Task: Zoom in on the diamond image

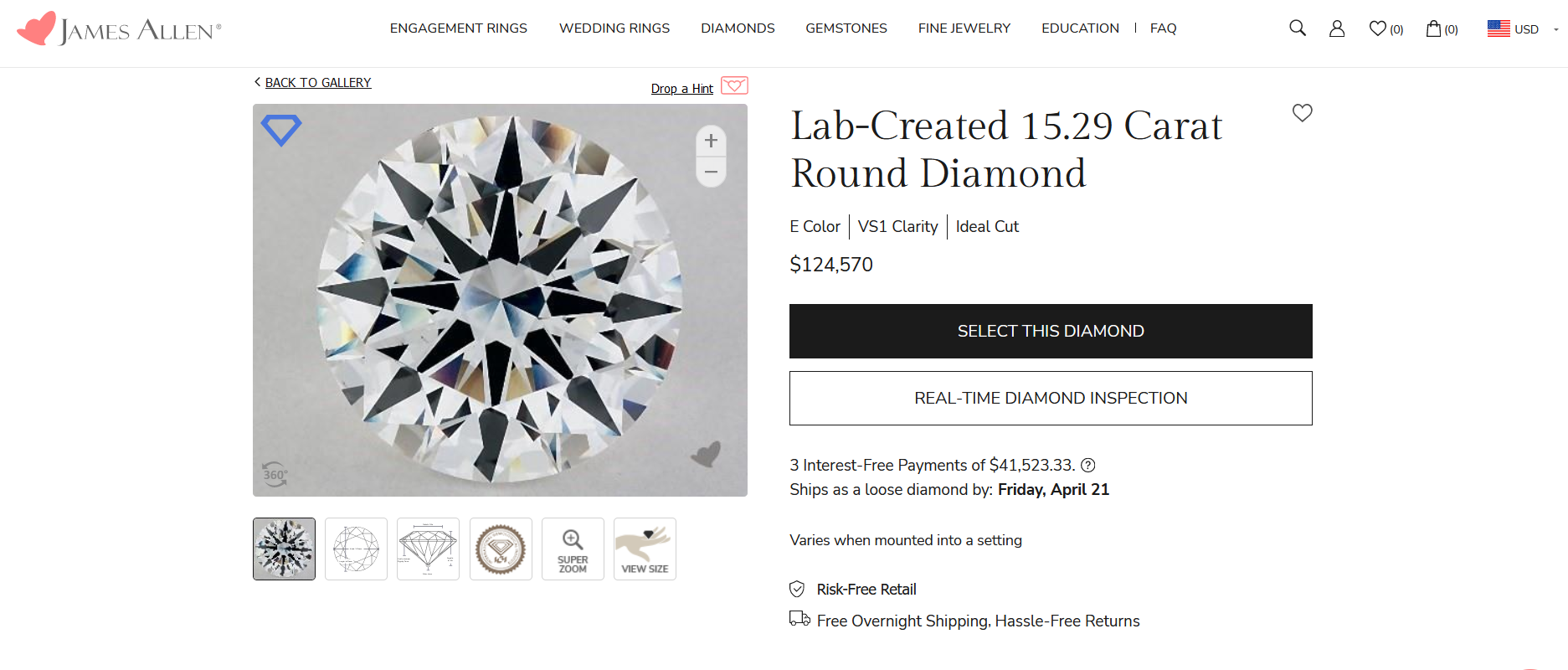Action: 711,141
